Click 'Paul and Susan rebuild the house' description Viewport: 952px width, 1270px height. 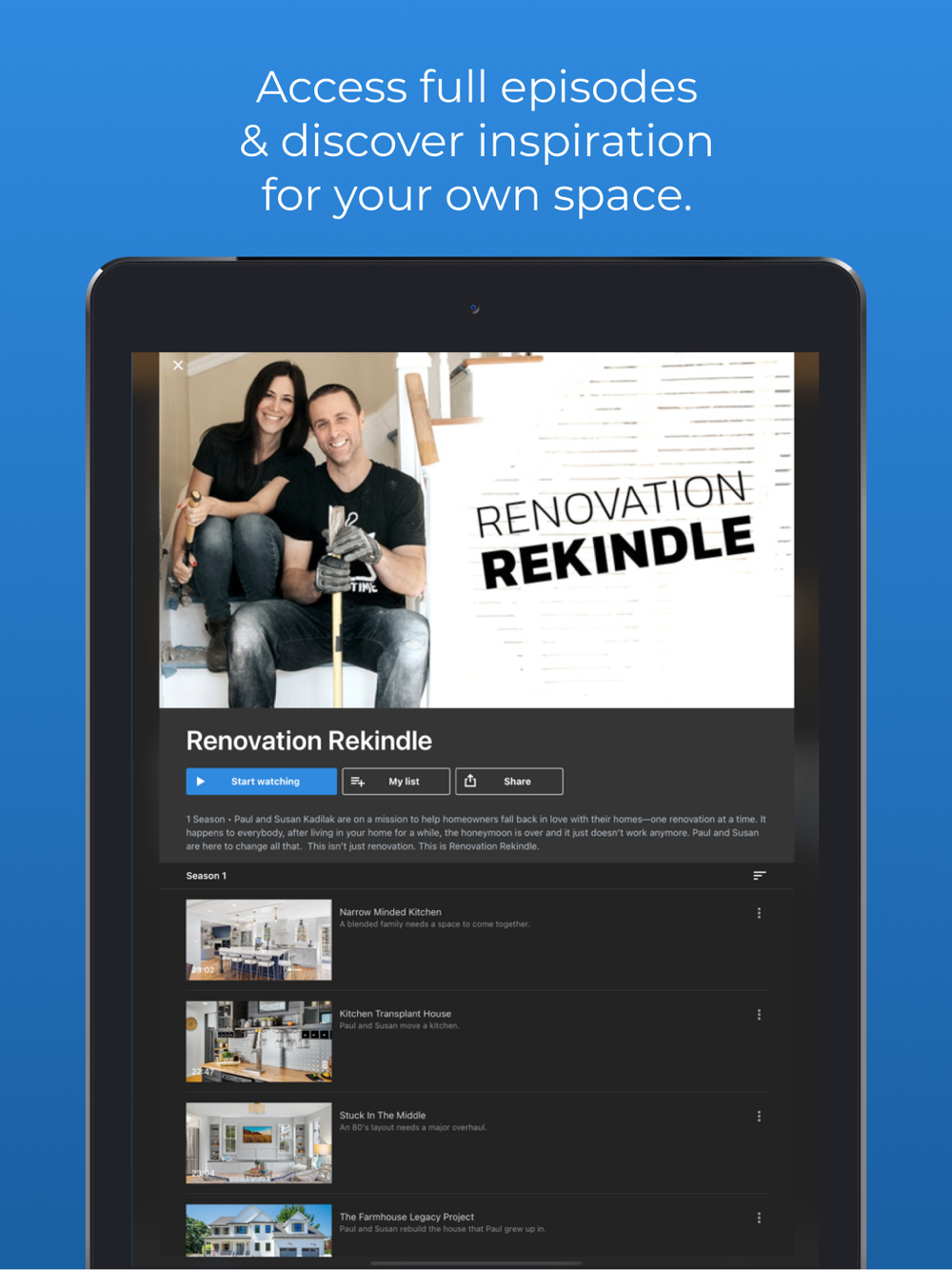pyautogui.click(x=443, y=1229)
